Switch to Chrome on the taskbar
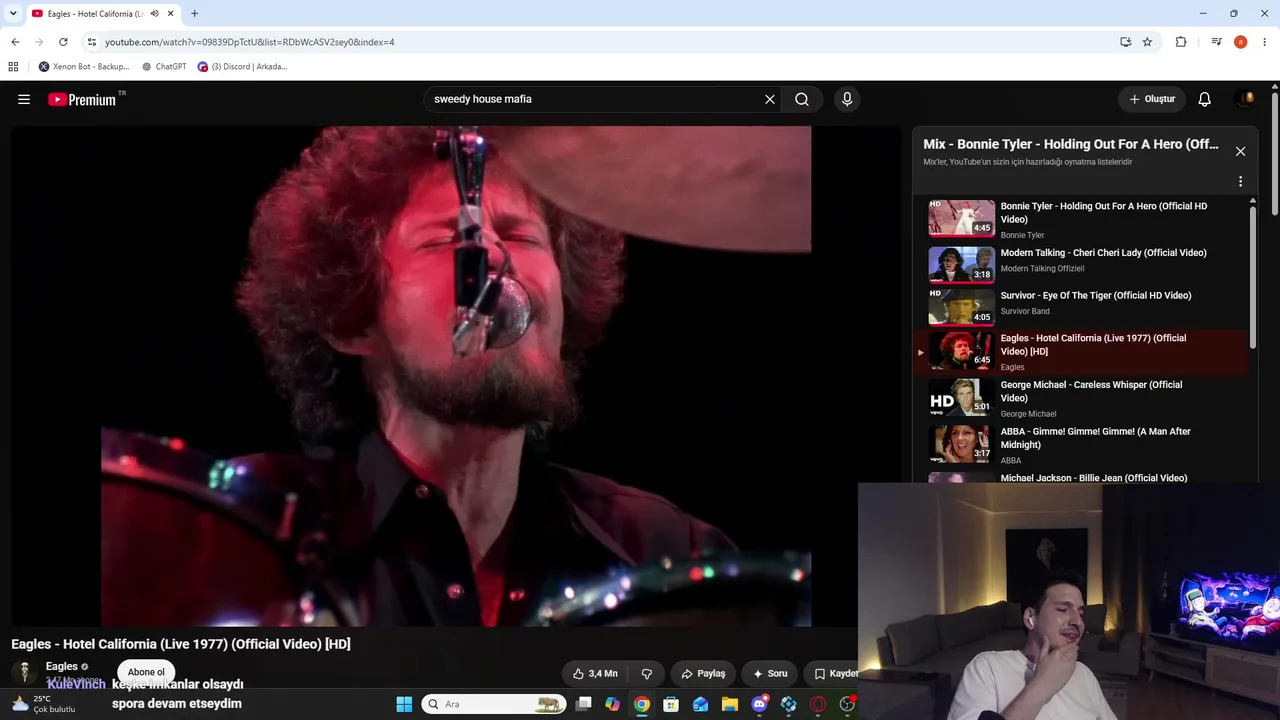Image resolution: width=1280 pixels, height=720 pixels. point(642,704)
